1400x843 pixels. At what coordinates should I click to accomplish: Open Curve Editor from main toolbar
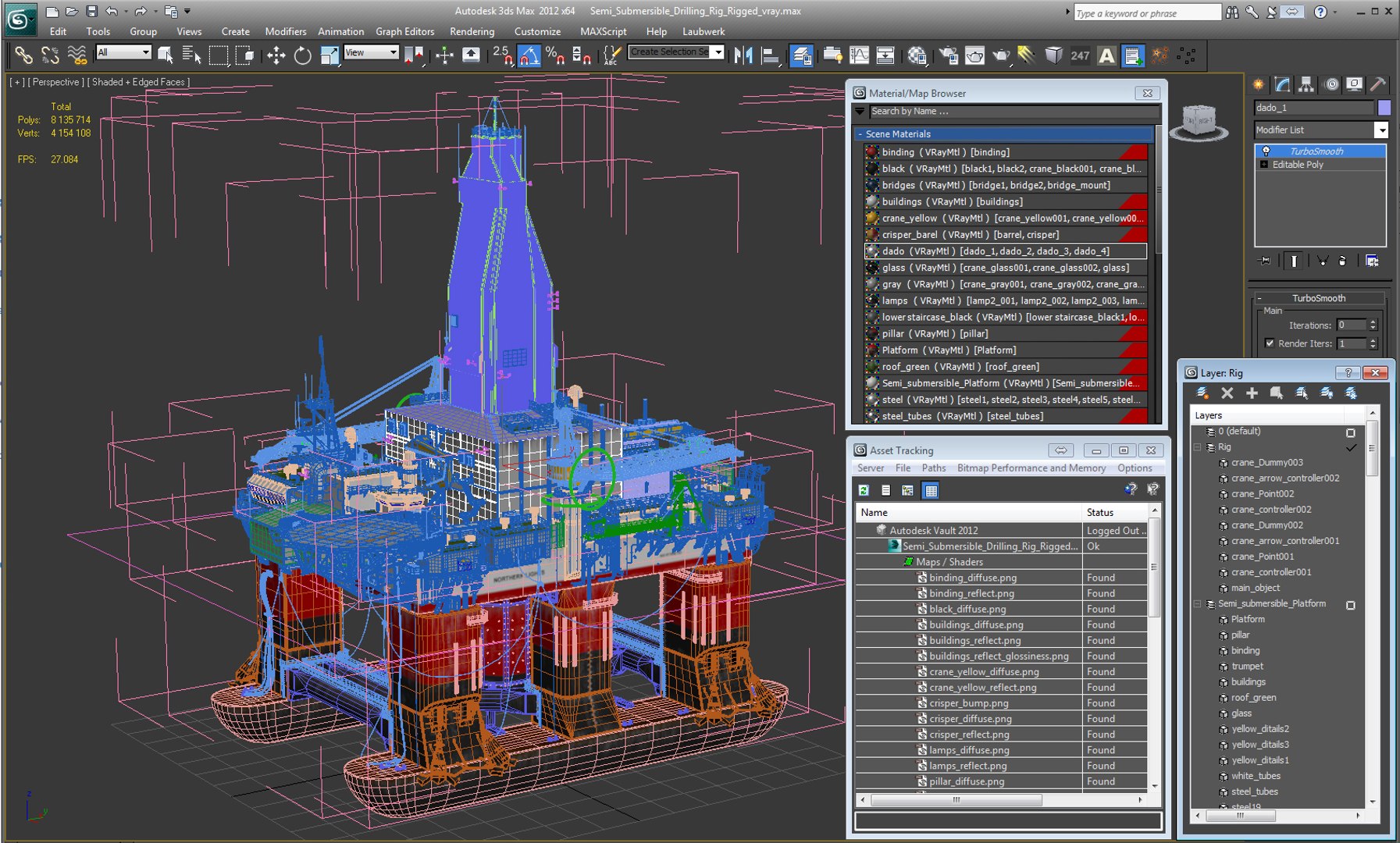859,55
